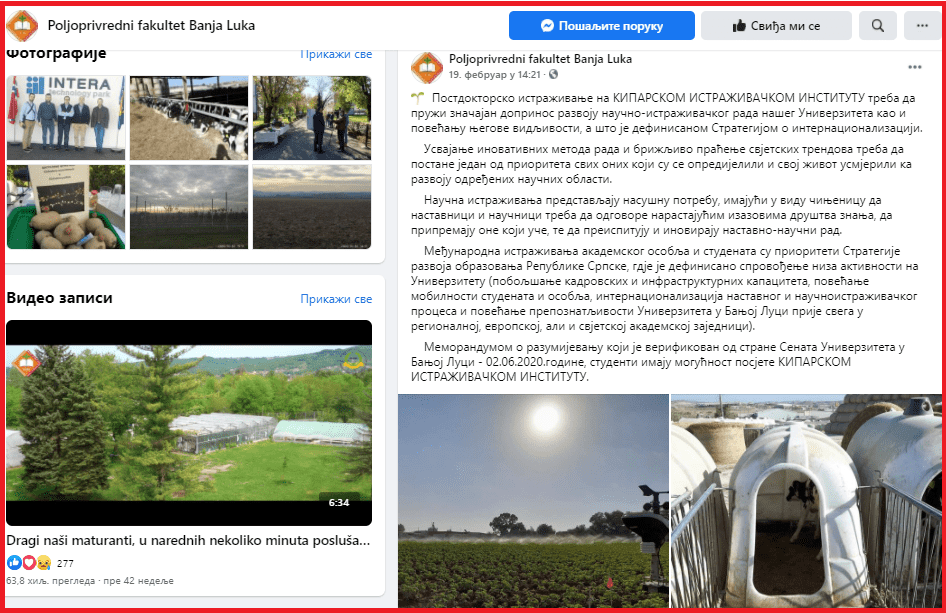This screenshot has width=946, height=613.
Task: Click the header page title Poljoprivredni fakultet Banja Luka
Action: point(151,26)
